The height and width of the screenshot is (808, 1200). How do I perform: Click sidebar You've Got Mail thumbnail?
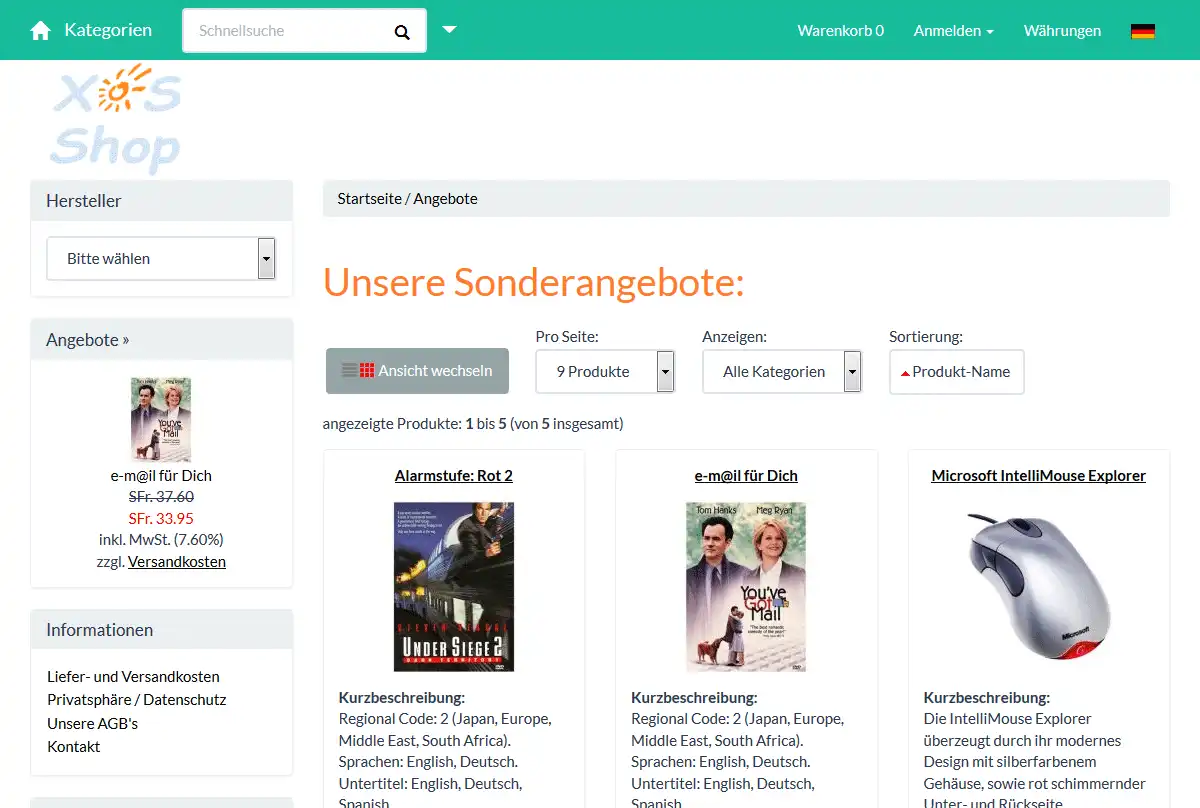coord(161,419)
